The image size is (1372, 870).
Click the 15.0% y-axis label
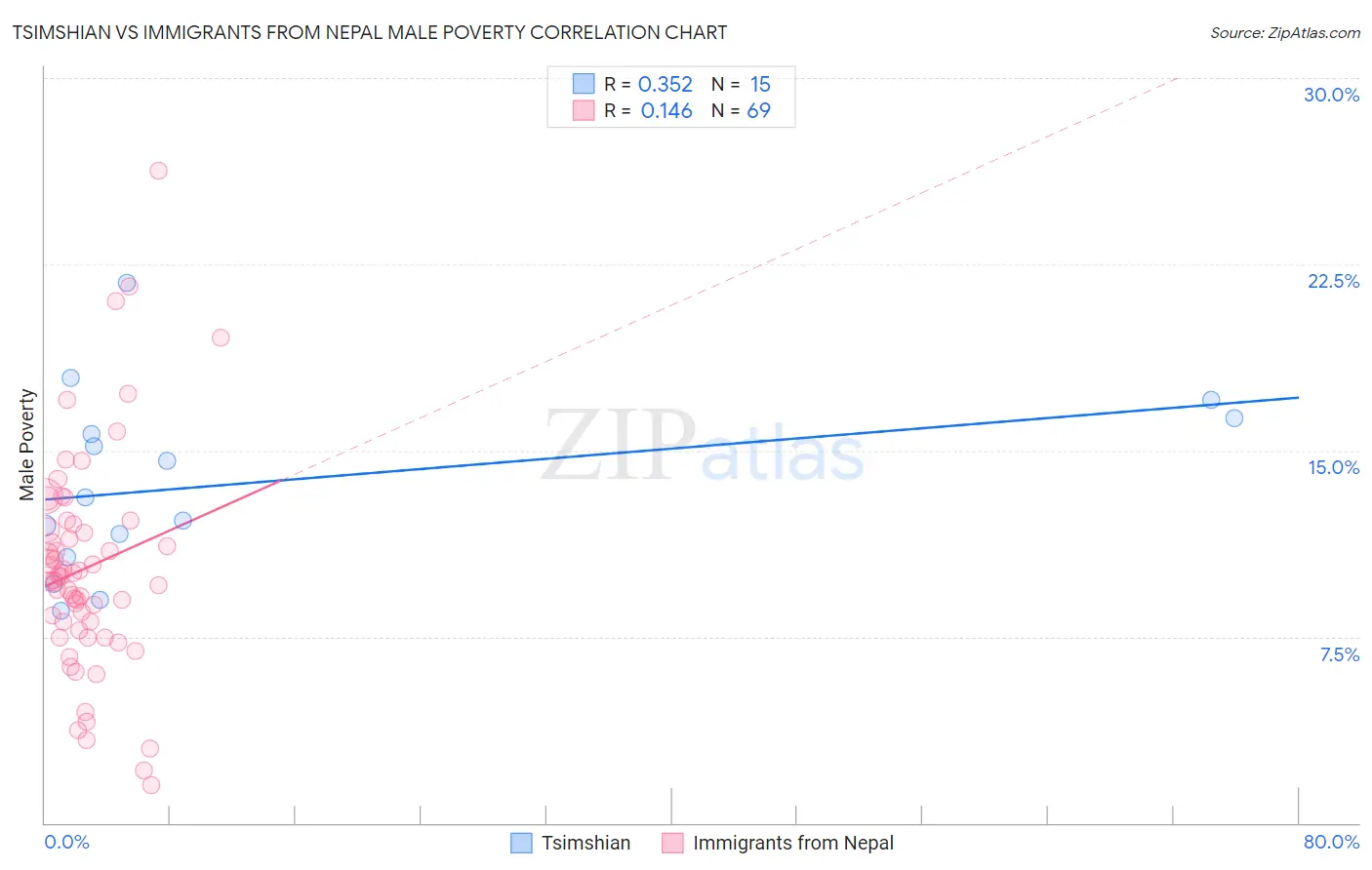click(x=1333, y=467)
